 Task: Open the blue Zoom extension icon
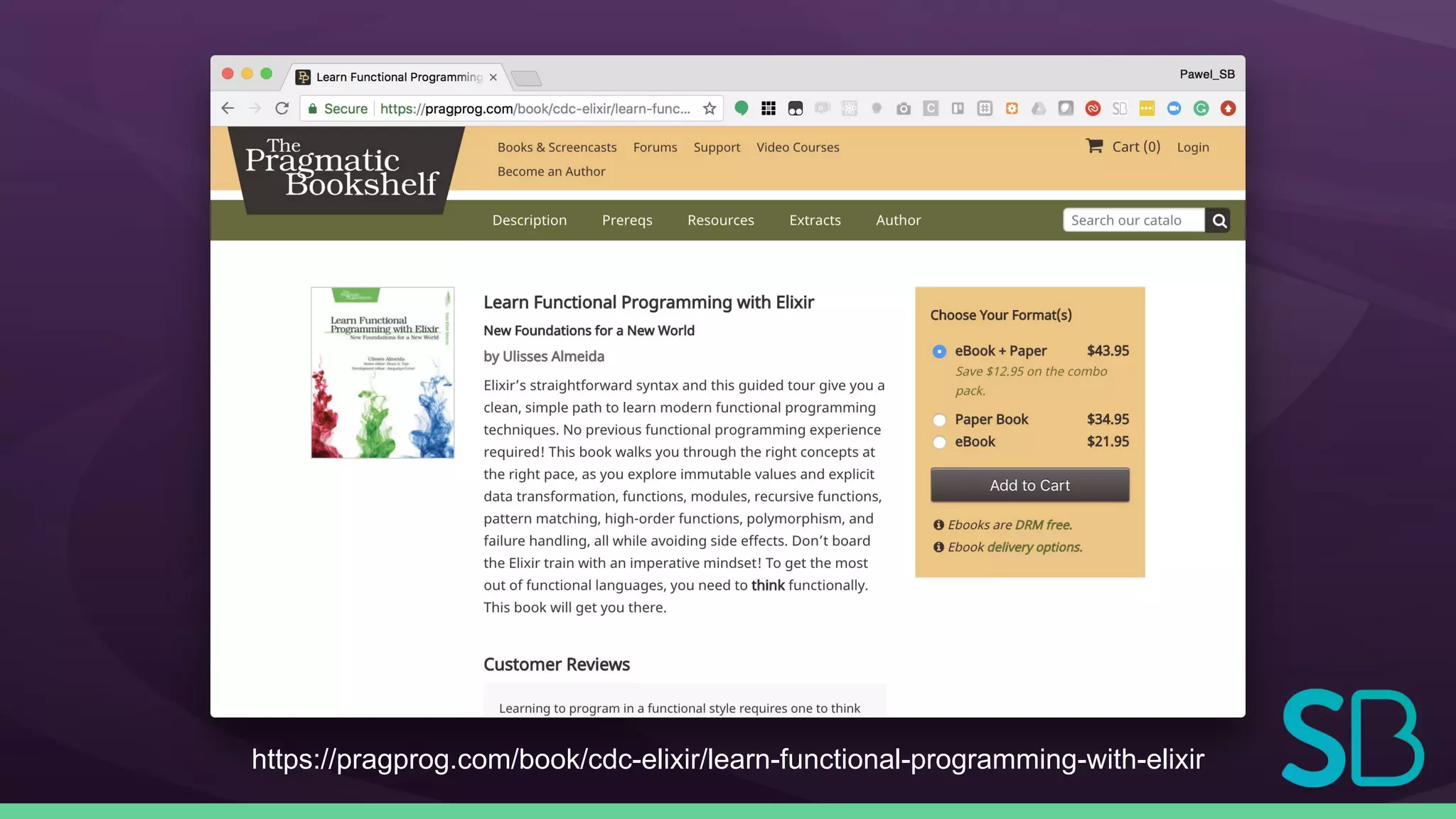click(1174, 108)
